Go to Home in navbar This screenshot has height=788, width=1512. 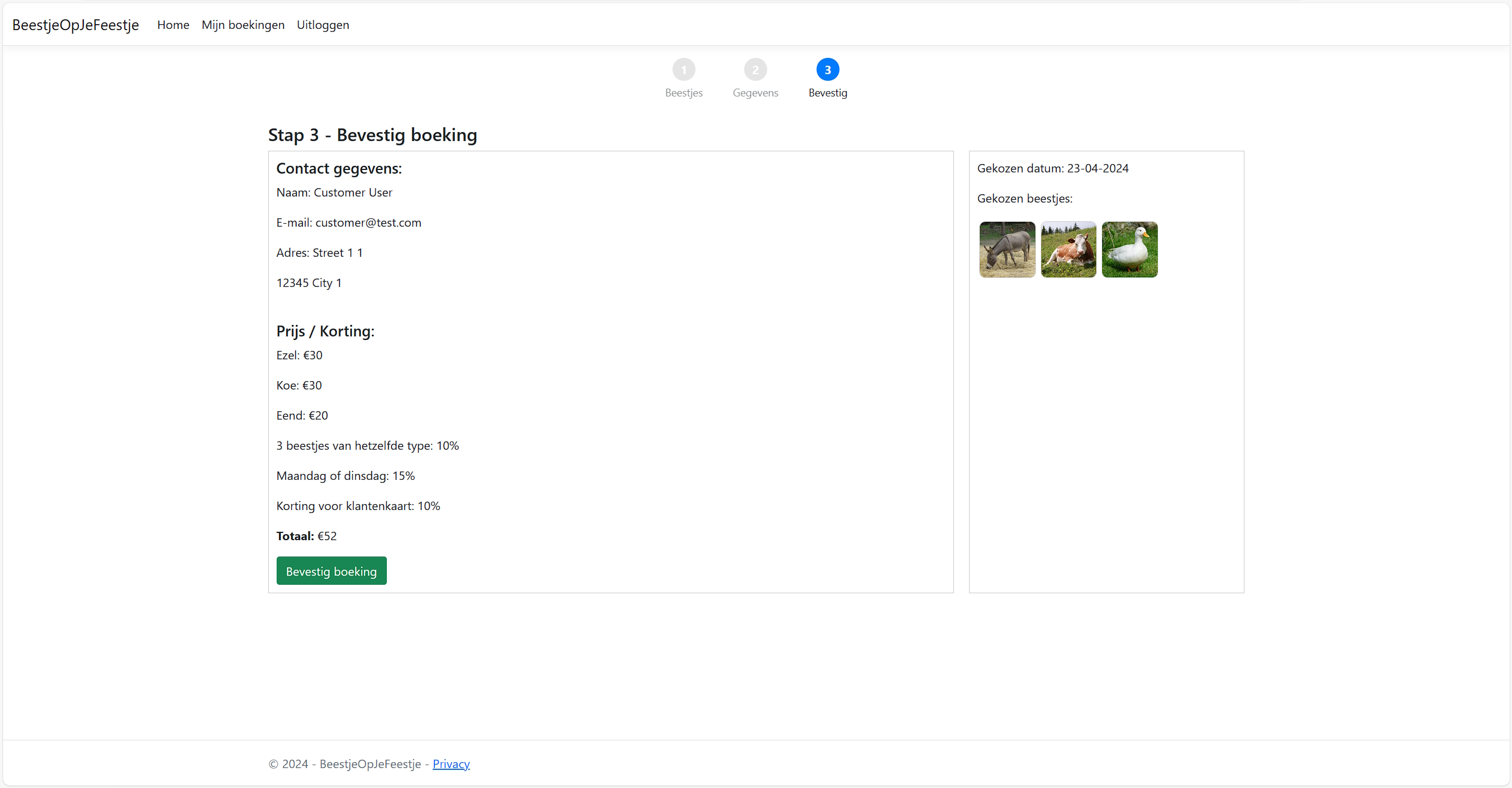(173, 25)
